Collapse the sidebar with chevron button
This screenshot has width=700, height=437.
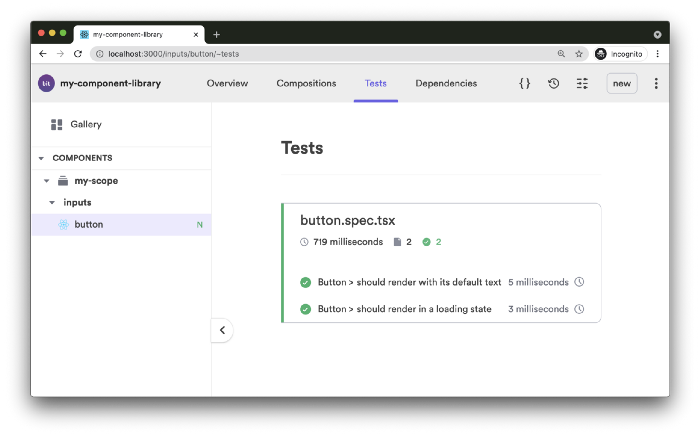pyautogui.click(x=222, y=330)
